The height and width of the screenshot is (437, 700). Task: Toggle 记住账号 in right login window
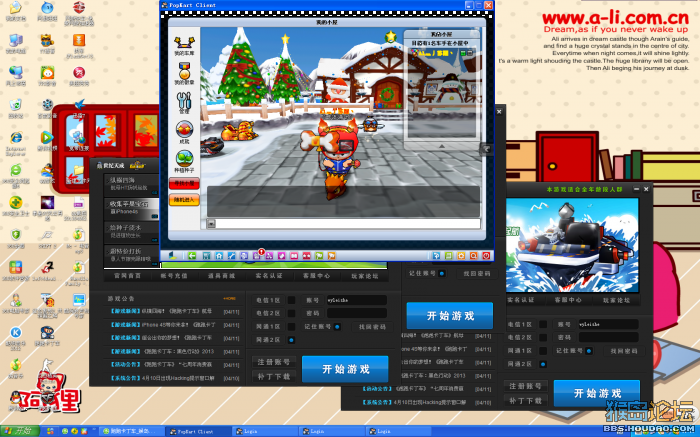pyautogui.click(x=589, y=351)
